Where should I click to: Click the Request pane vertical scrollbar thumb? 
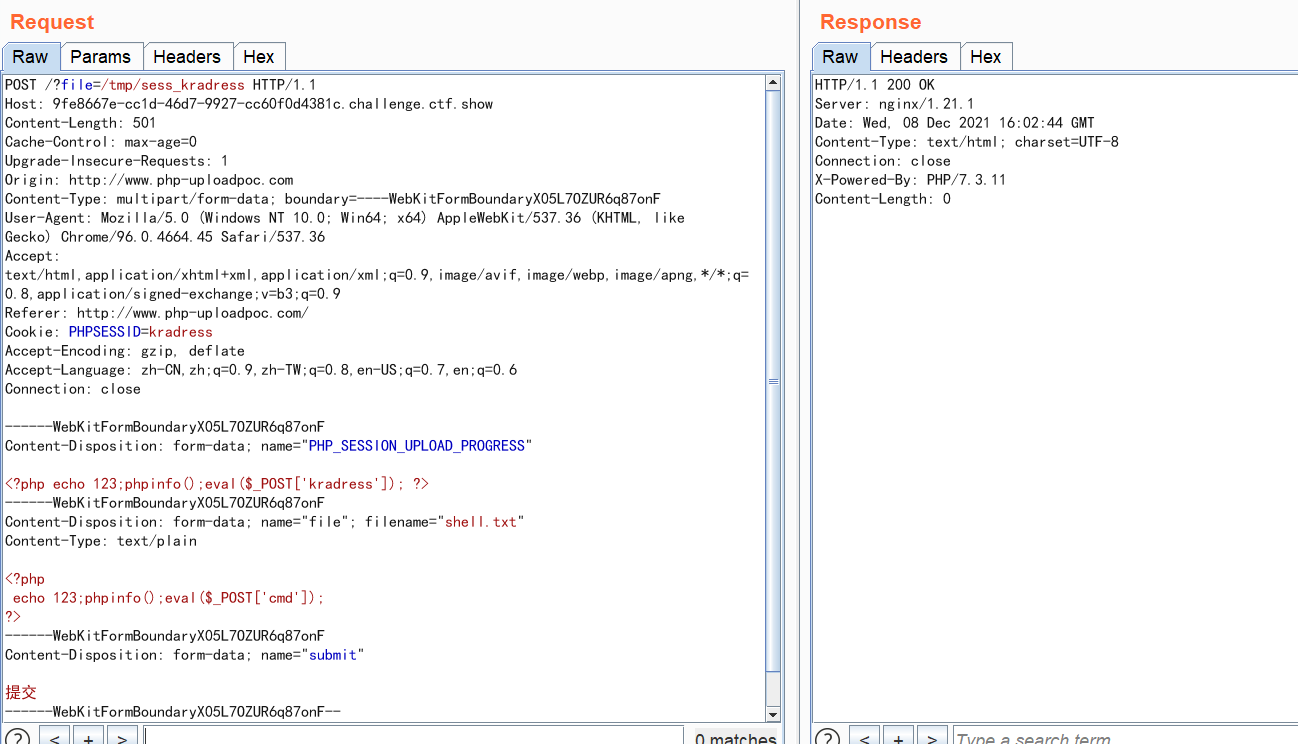772,381
